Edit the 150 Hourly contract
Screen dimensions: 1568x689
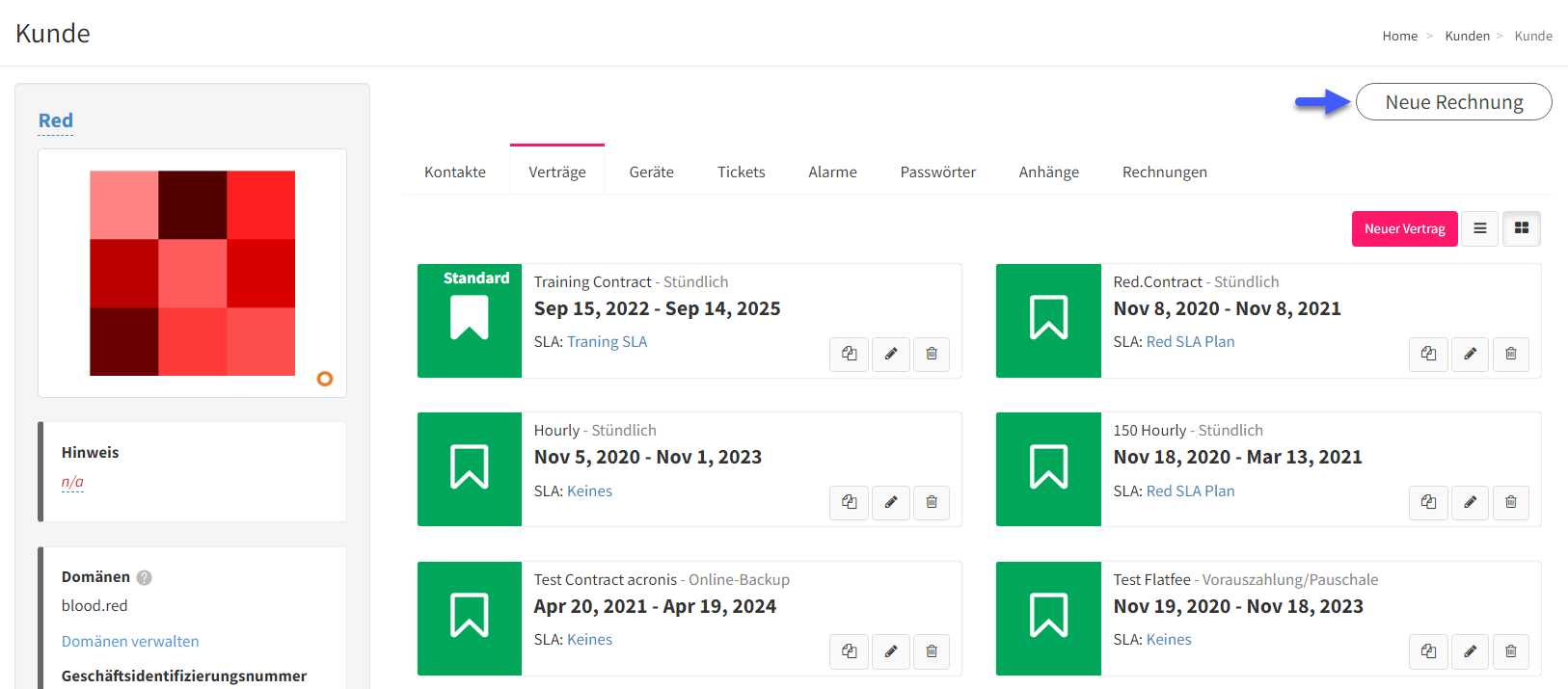pos(1471,502)
